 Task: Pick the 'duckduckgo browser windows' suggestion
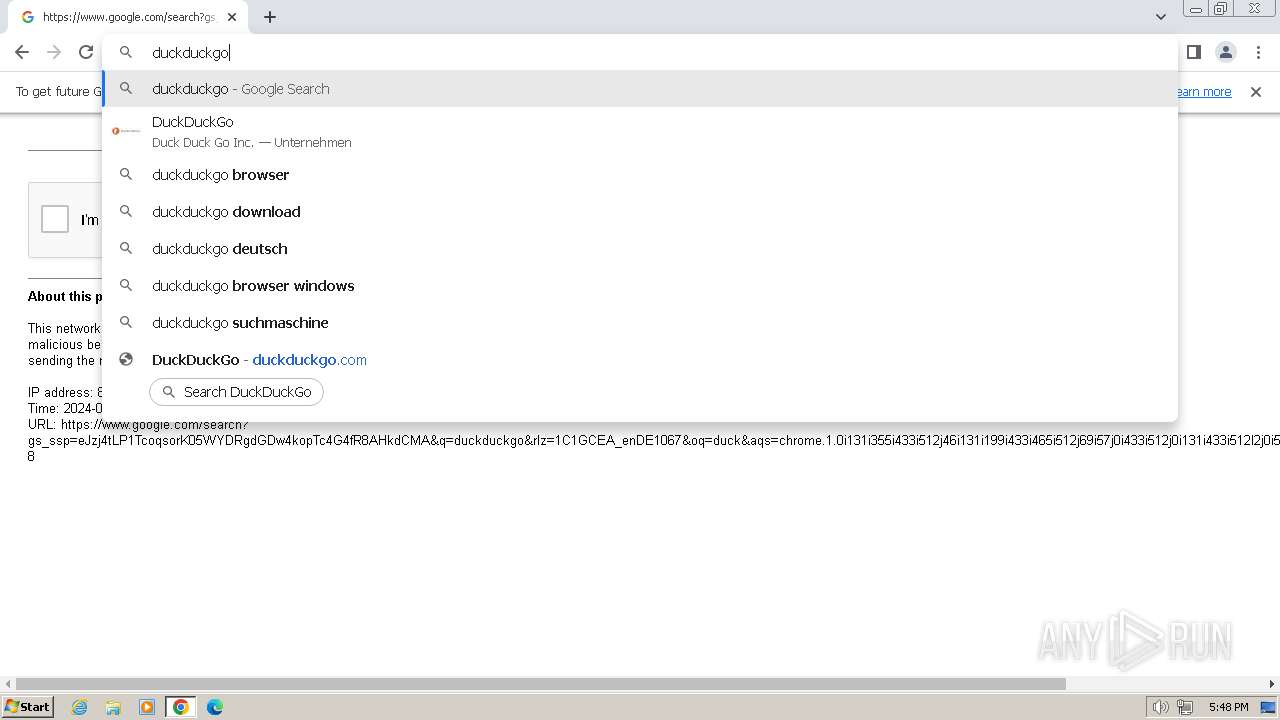click(640, 286)
